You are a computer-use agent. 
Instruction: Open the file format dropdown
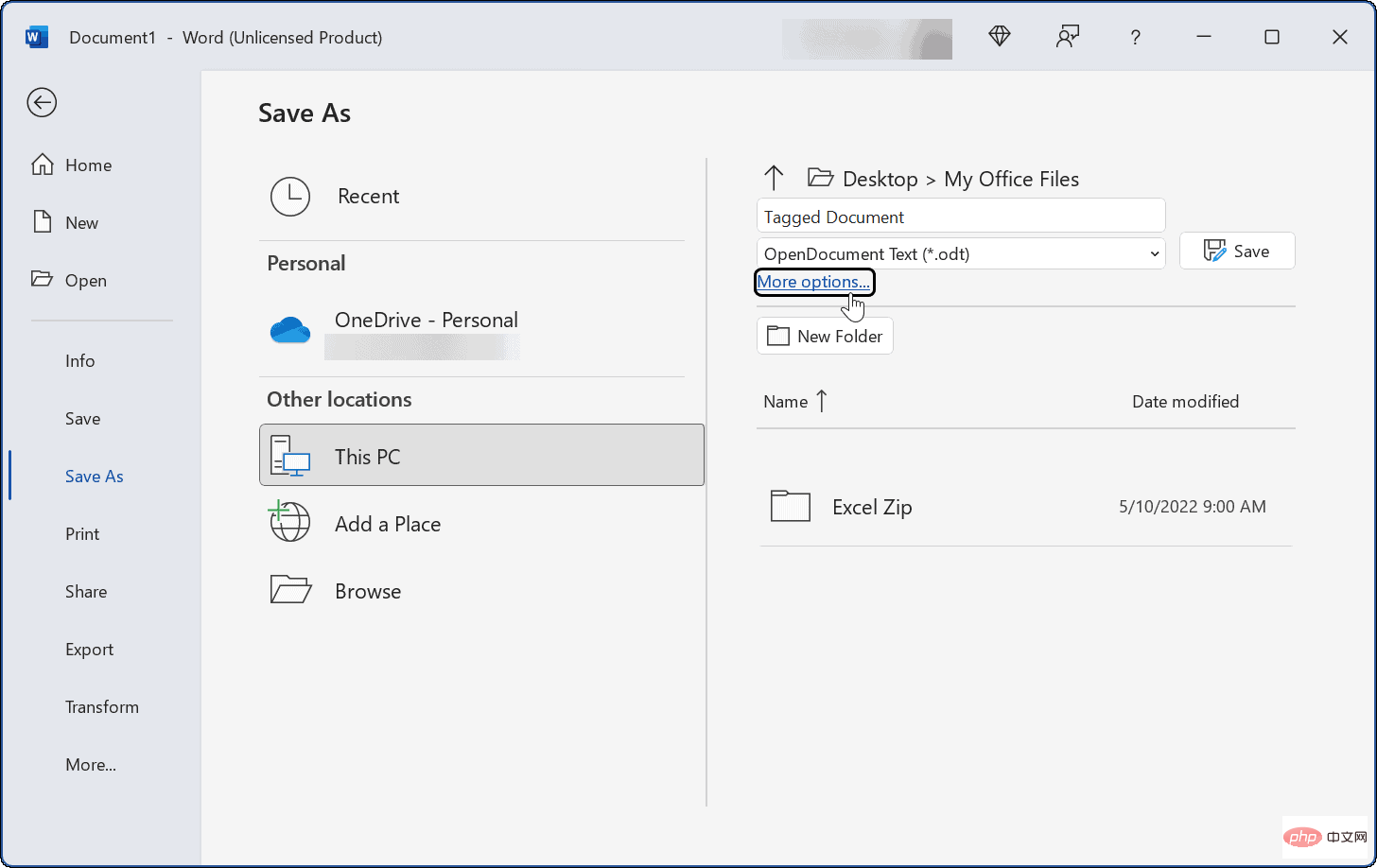(x=1153, y=253)
